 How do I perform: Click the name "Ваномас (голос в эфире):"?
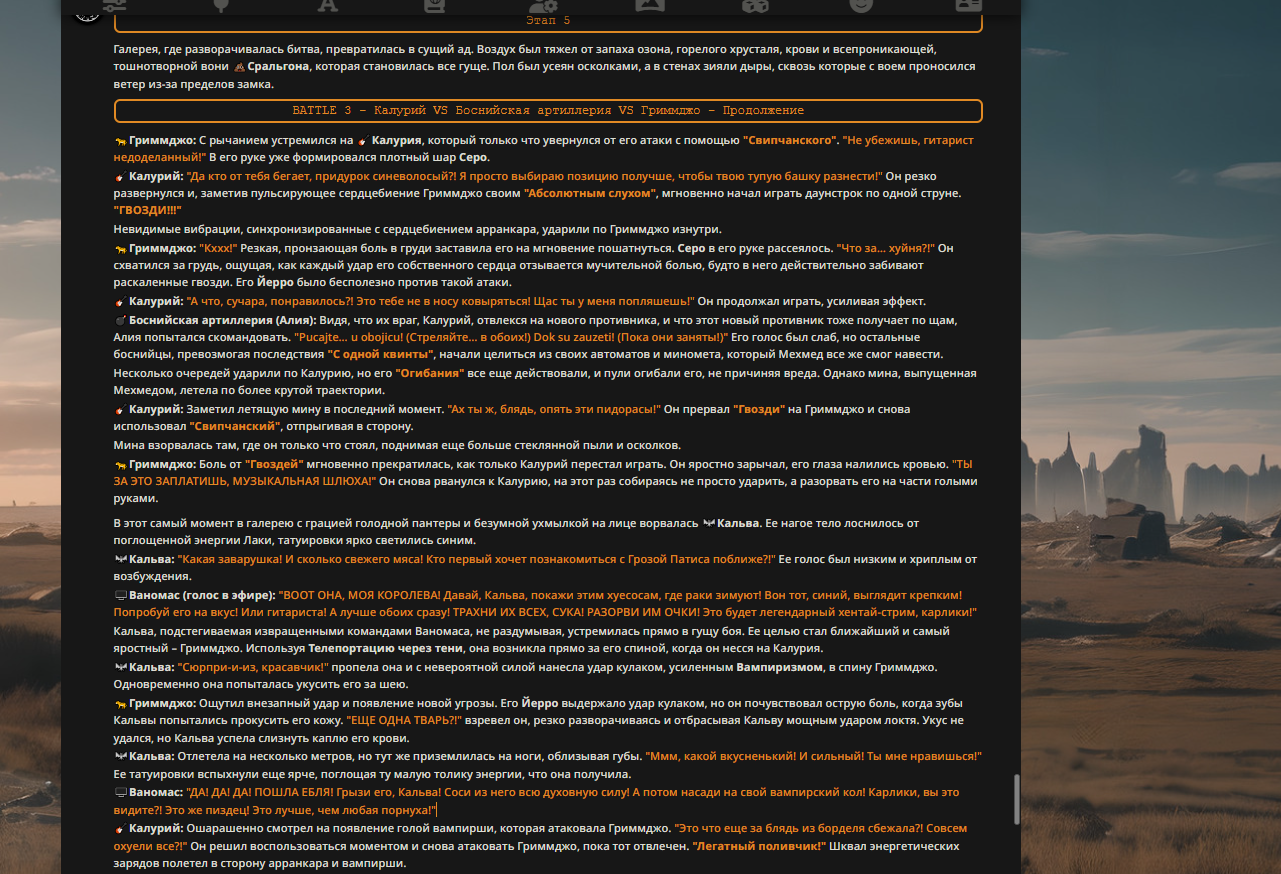coord(202,595)
